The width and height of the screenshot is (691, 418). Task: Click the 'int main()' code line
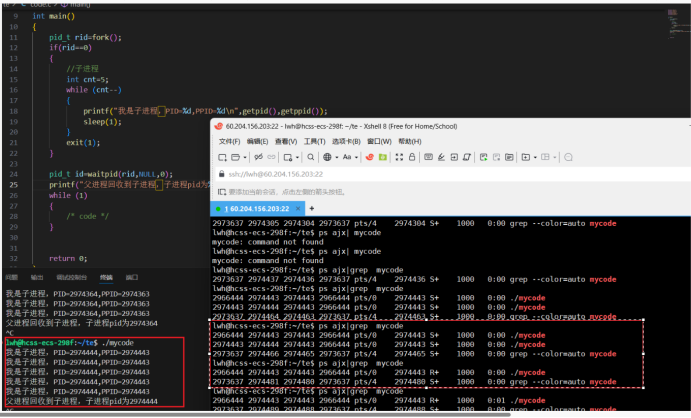coord(54,16)
